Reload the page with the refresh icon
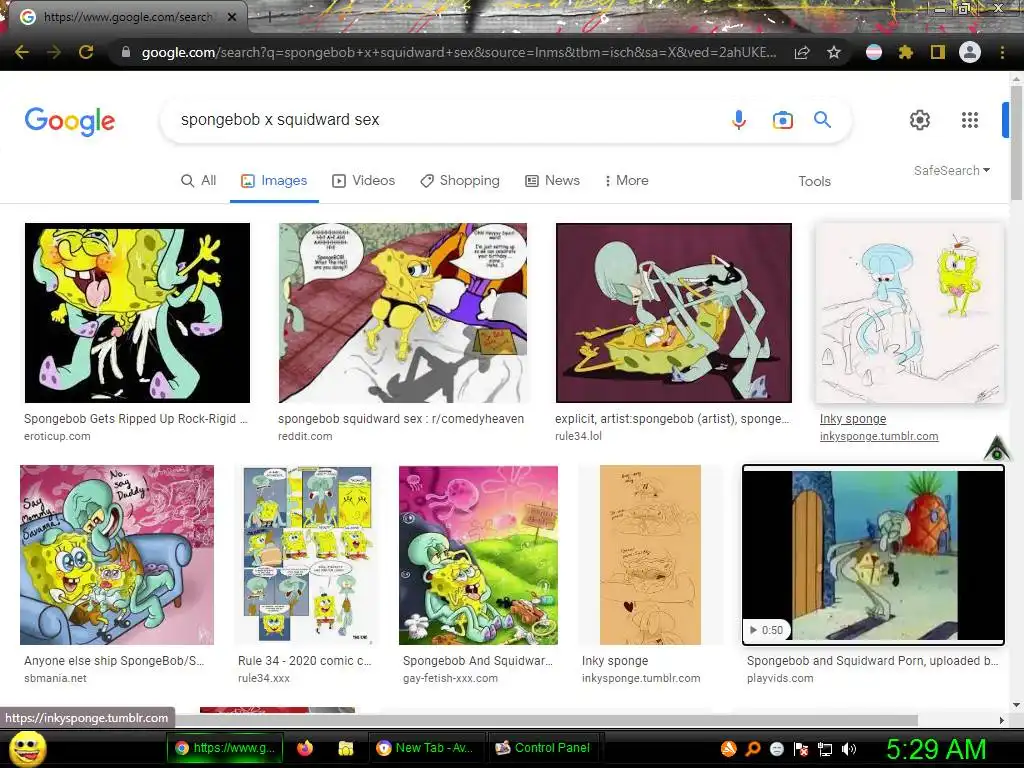The width and height of the screenshot is (1024, 768). click(x=86, y=52)
